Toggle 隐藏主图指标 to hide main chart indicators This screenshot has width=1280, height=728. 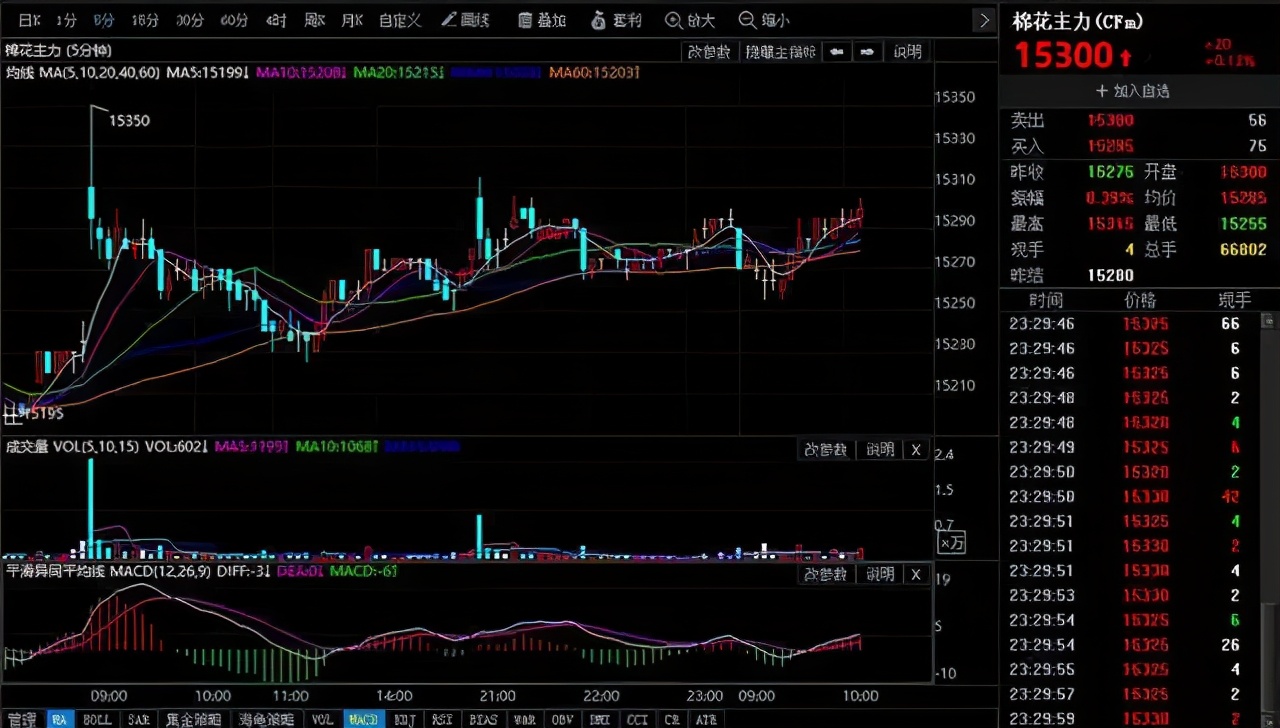780,51
